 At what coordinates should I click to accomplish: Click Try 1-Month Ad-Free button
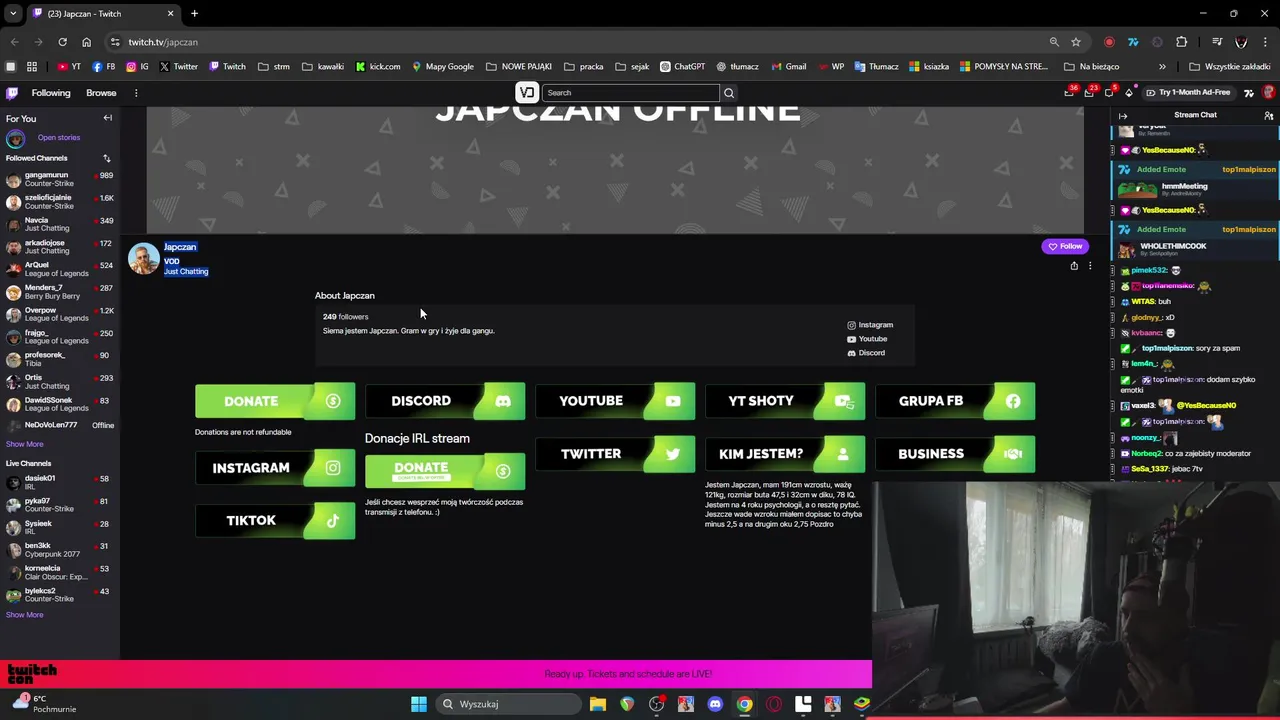tap(1188, 93)
